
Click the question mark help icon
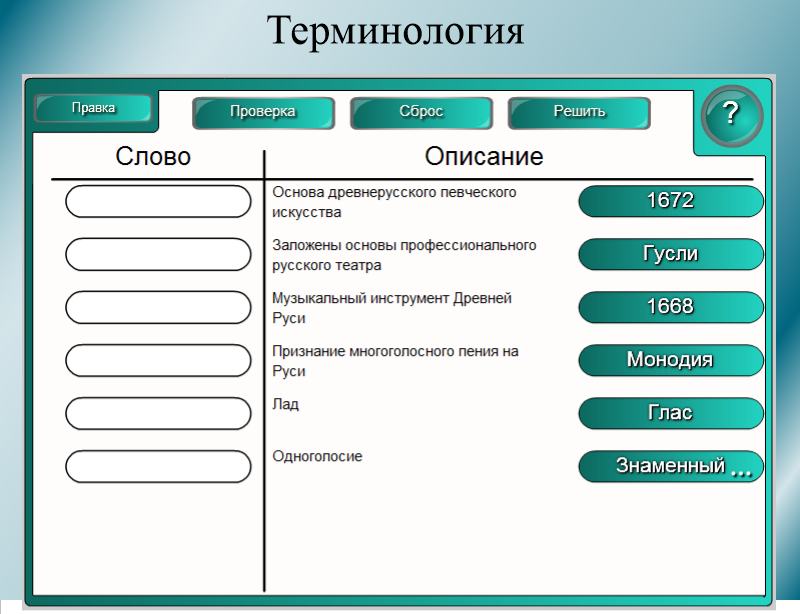pos(731,114)
